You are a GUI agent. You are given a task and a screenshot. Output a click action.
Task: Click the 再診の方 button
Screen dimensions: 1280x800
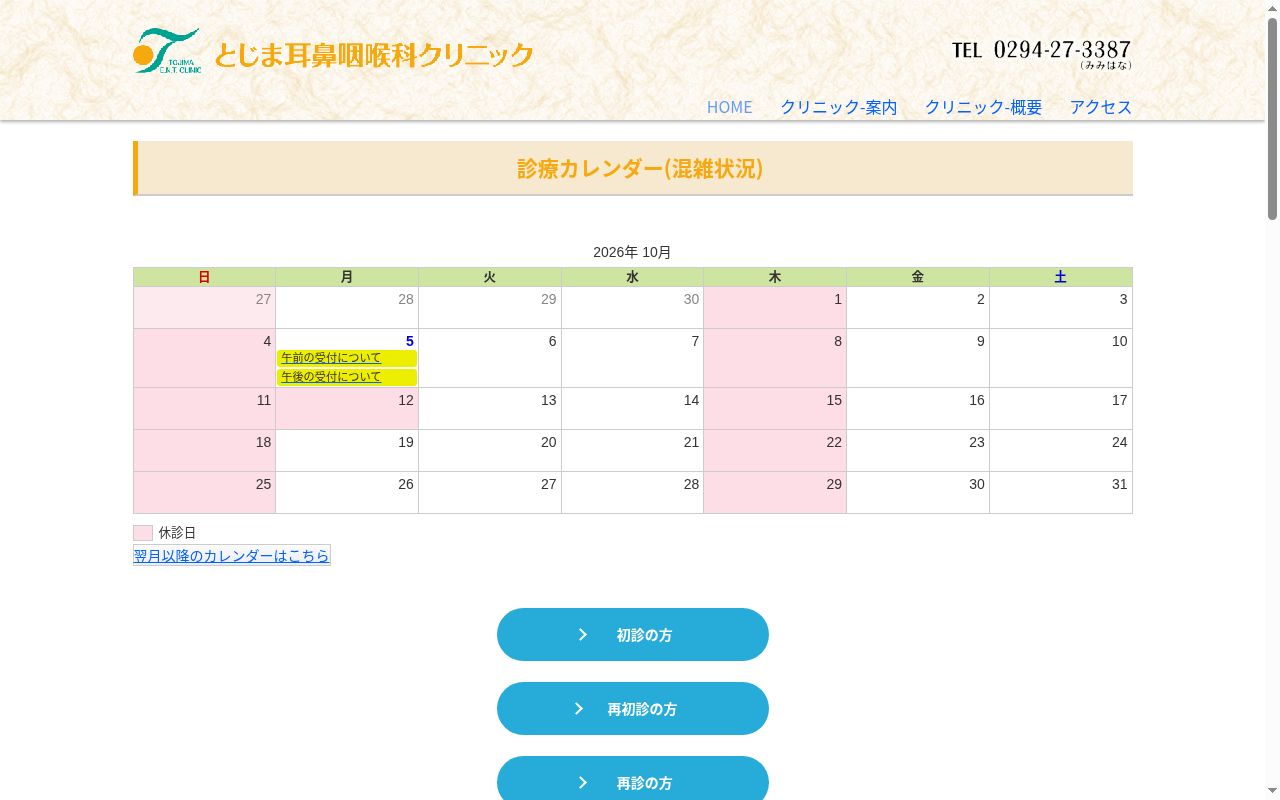(x=633, y=778)
